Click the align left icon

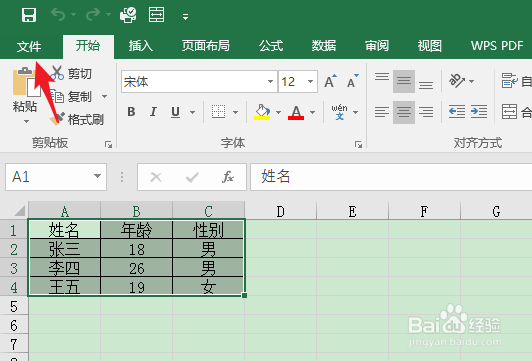click(x=382, y=112)
